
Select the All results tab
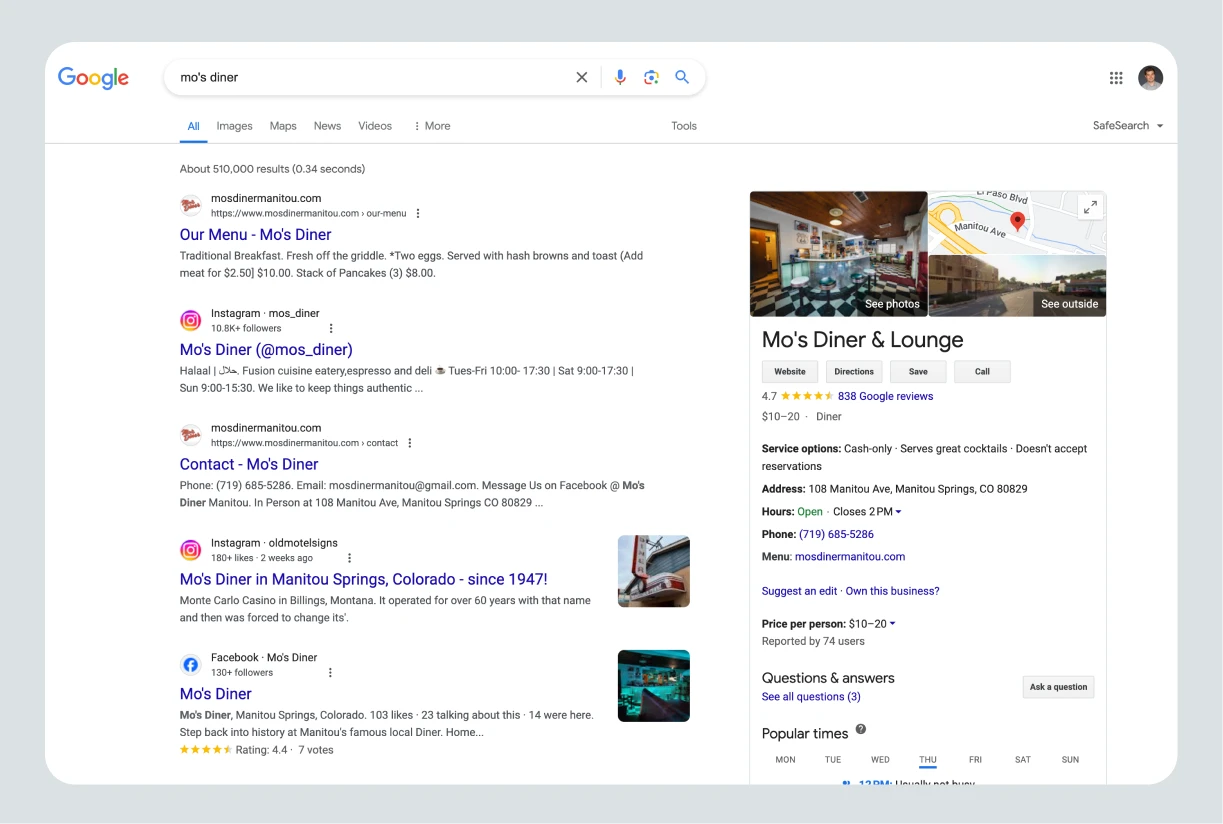click(193, 126)
